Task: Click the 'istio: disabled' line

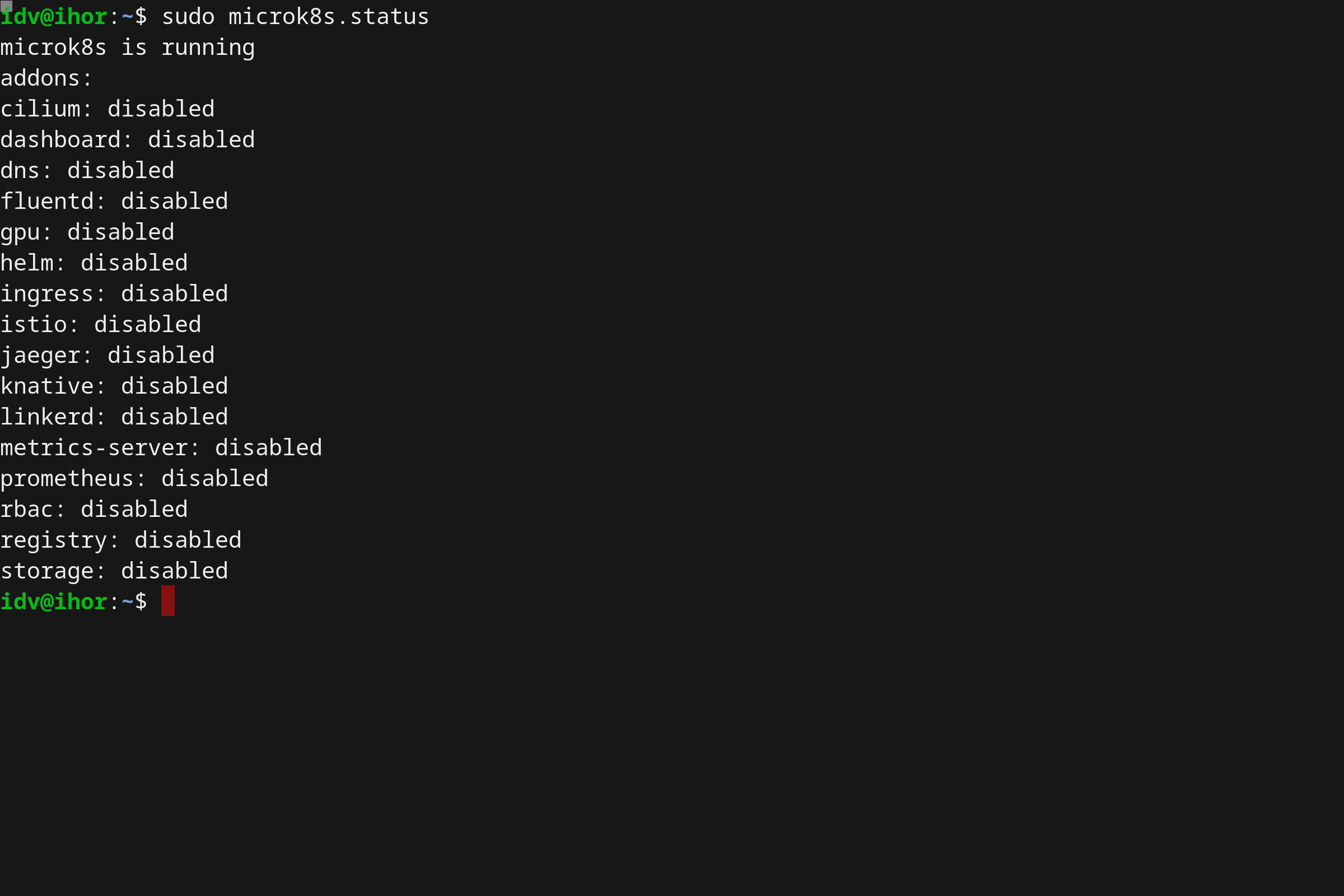Action: tap(101, 325)
